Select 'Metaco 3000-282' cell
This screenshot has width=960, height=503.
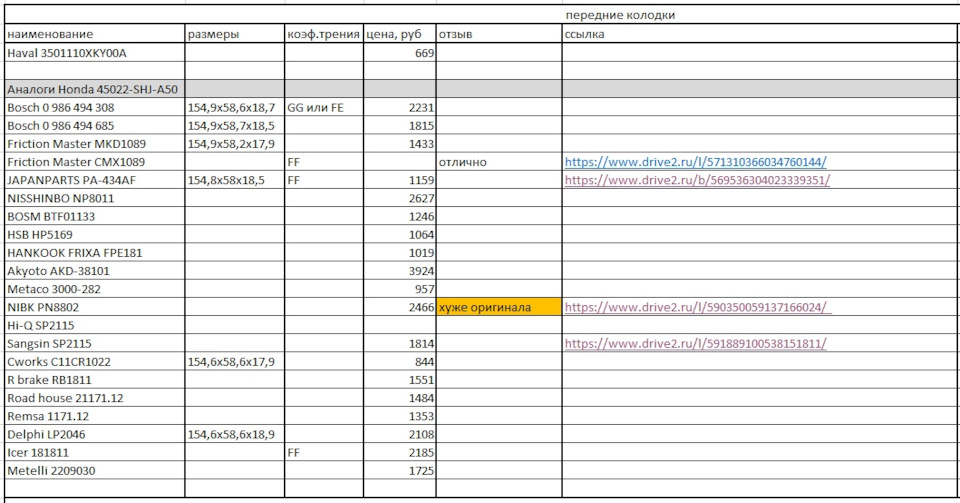click(x=94, y=289)
